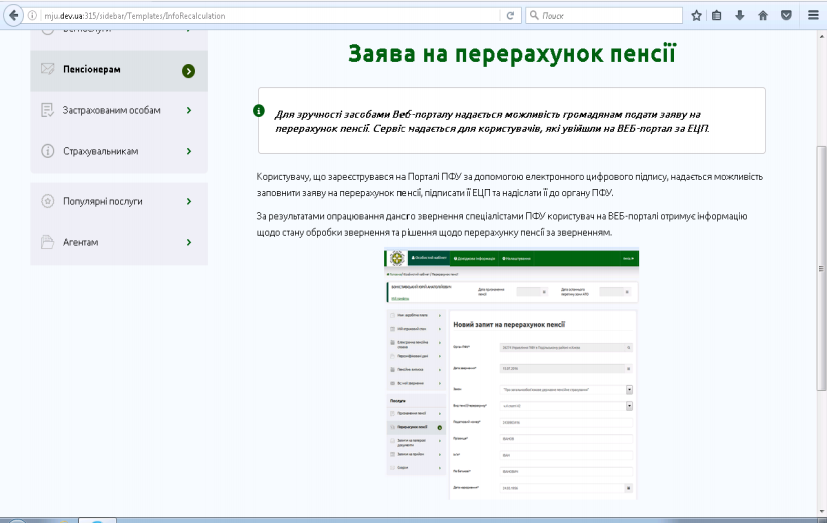Click the scrollbar down arrow

pos(821,511)
